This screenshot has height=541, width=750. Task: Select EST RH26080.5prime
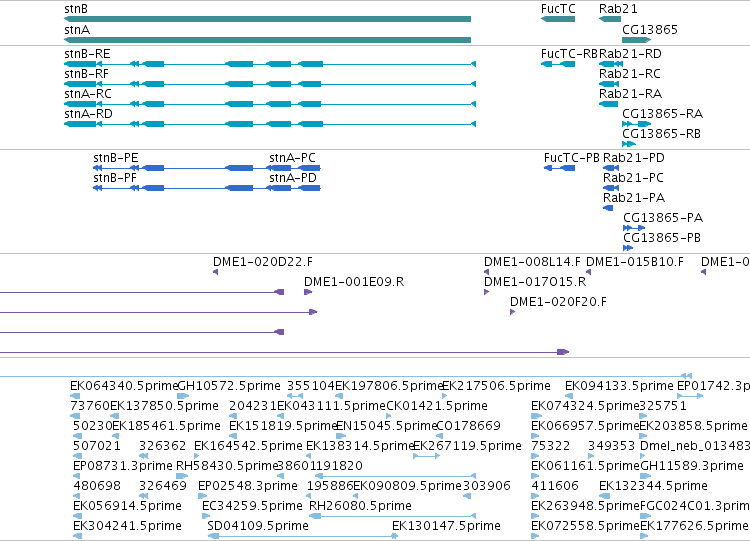click(393, 517)
